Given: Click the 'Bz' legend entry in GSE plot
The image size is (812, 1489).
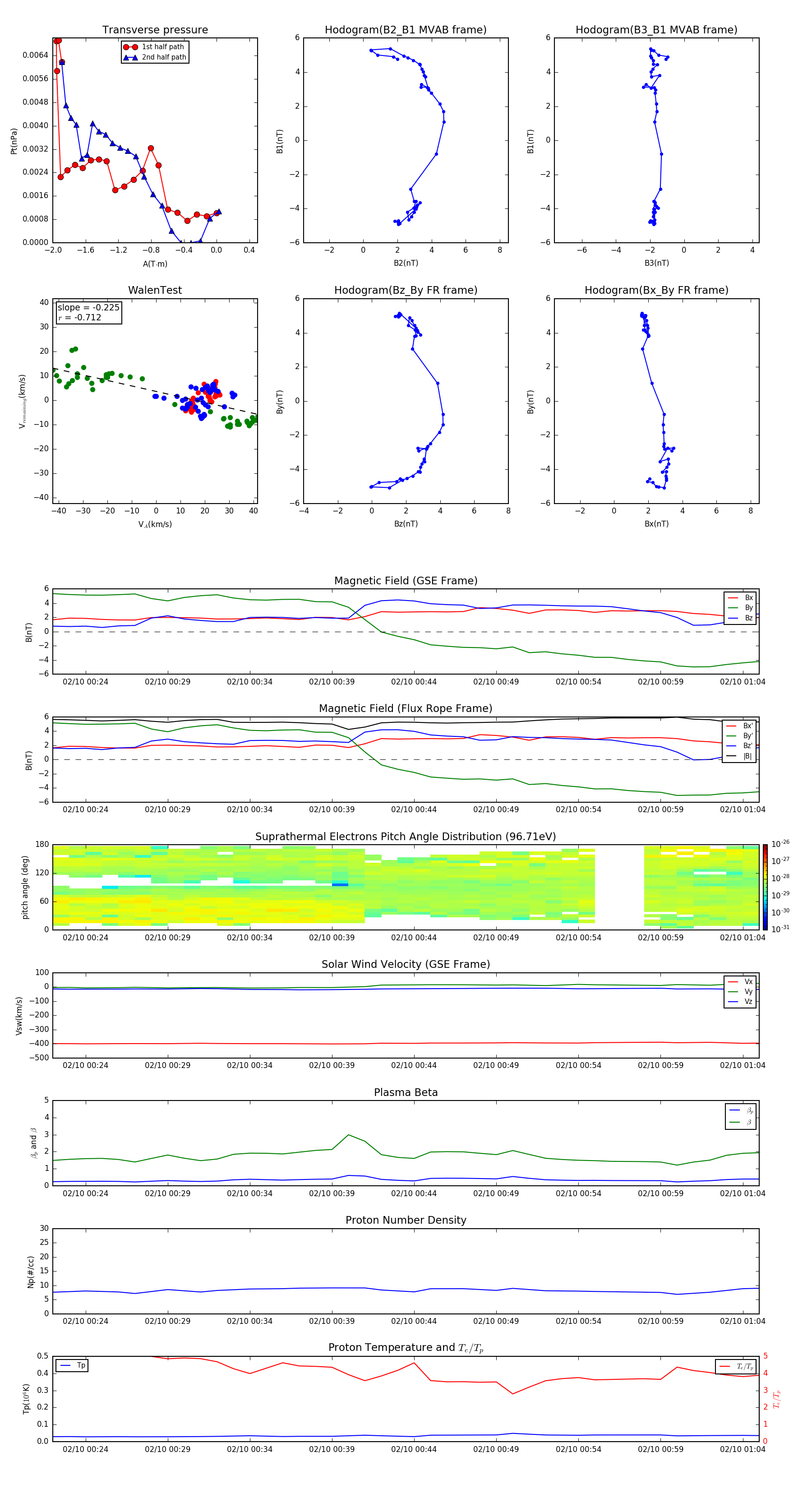Looking at the screenshot, I should [x=741, y=618].
